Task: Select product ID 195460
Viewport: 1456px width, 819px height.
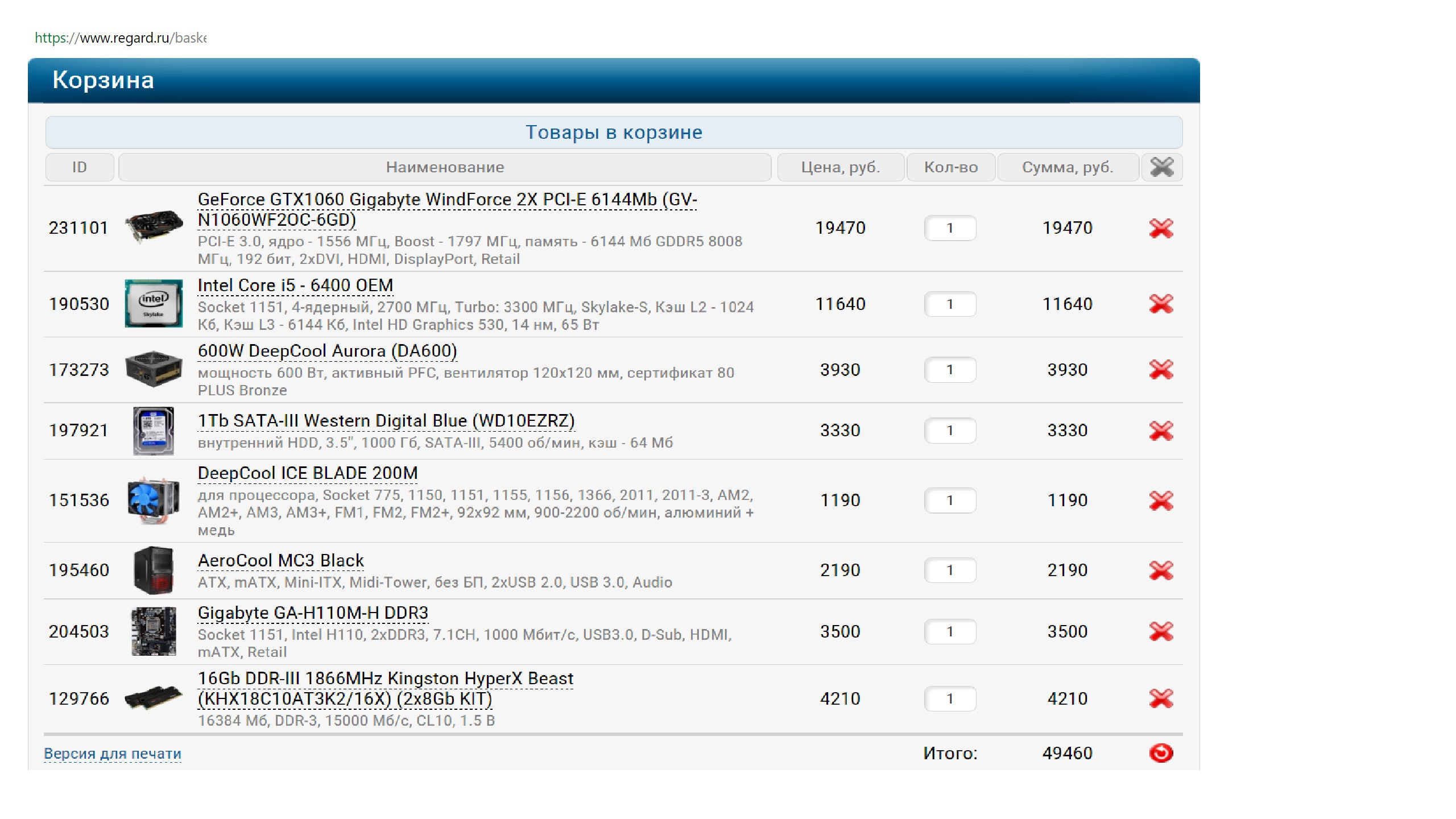Action: [x=78, y=570]
